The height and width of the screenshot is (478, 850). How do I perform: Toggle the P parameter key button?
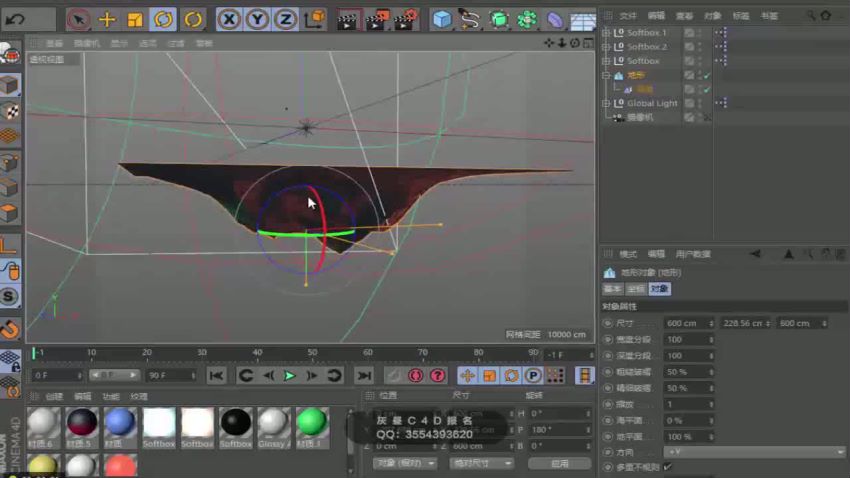pos(533,376)
